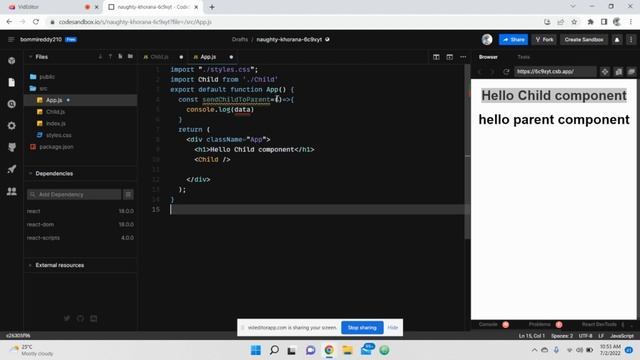640x360 pixels.
Task: Open the editor more options ellipsis
Action: pos(463,57)
